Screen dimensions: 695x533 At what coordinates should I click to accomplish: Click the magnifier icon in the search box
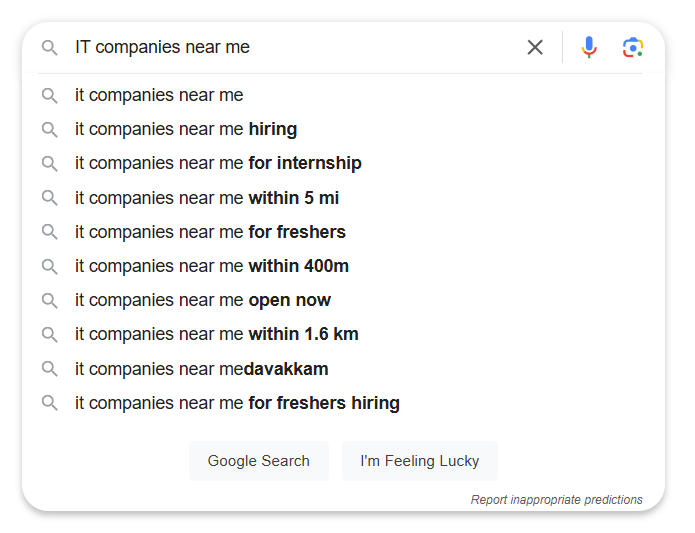(49, 47)
